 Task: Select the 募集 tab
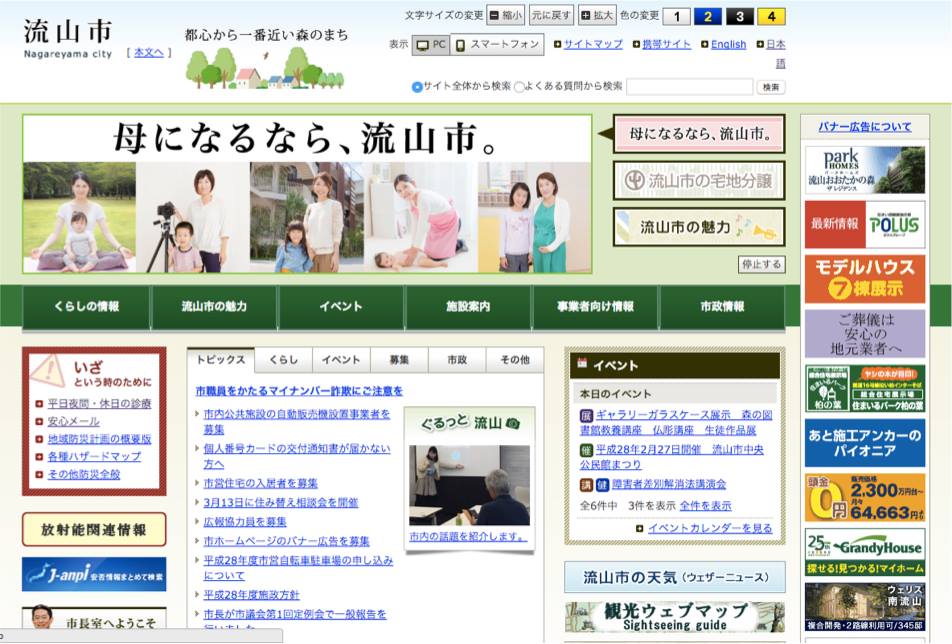[x=399, y=360]
